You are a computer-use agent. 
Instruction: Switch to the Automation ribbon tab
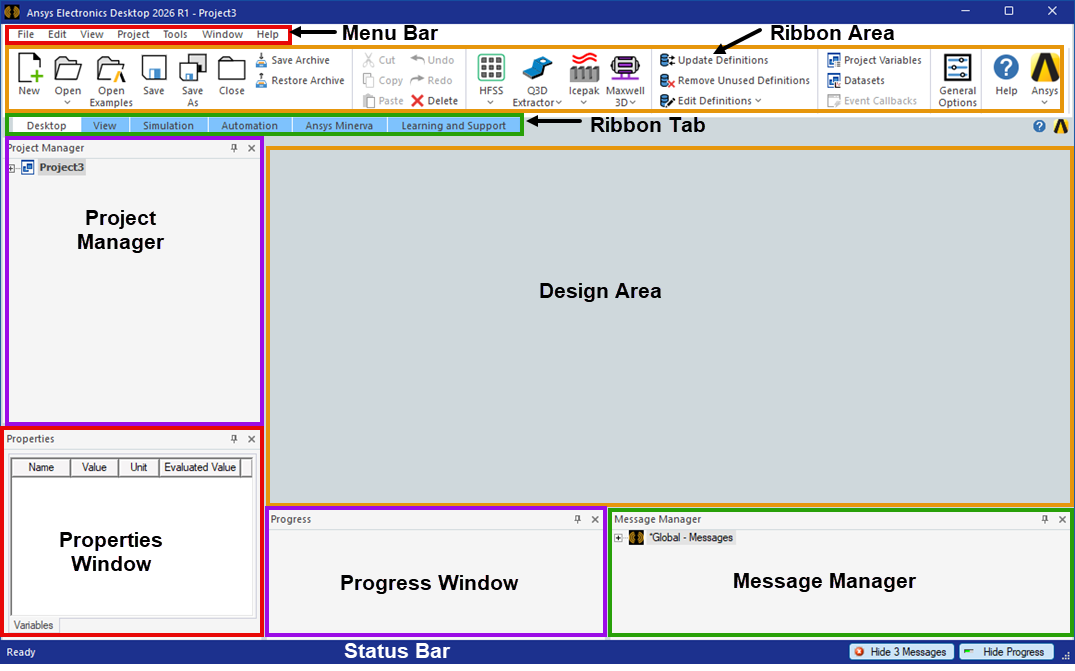(x=250, y=125)
